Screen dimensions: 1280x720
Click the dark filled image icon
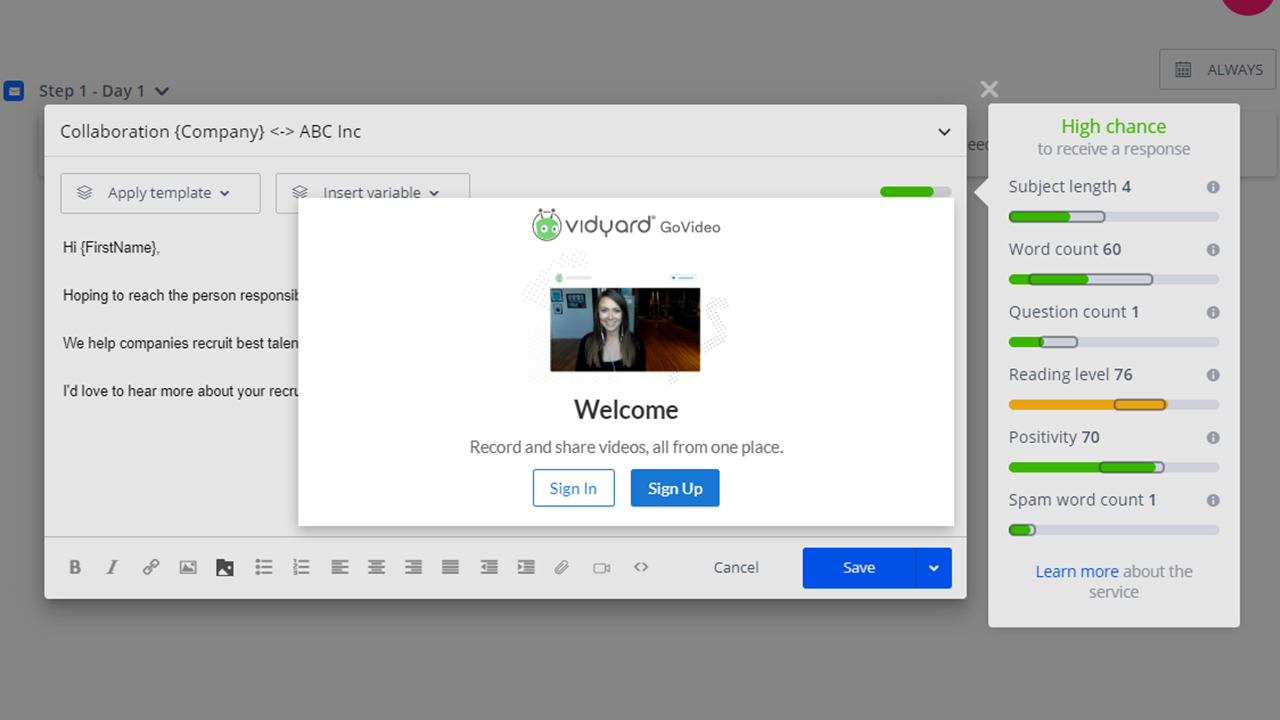coord(225,567)
